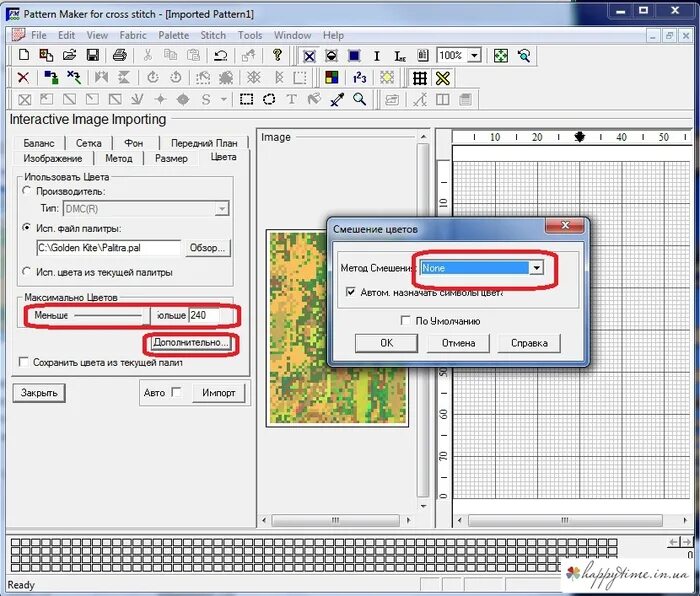
Task: Click the New pattern icon
Action: tap(23, 55)
